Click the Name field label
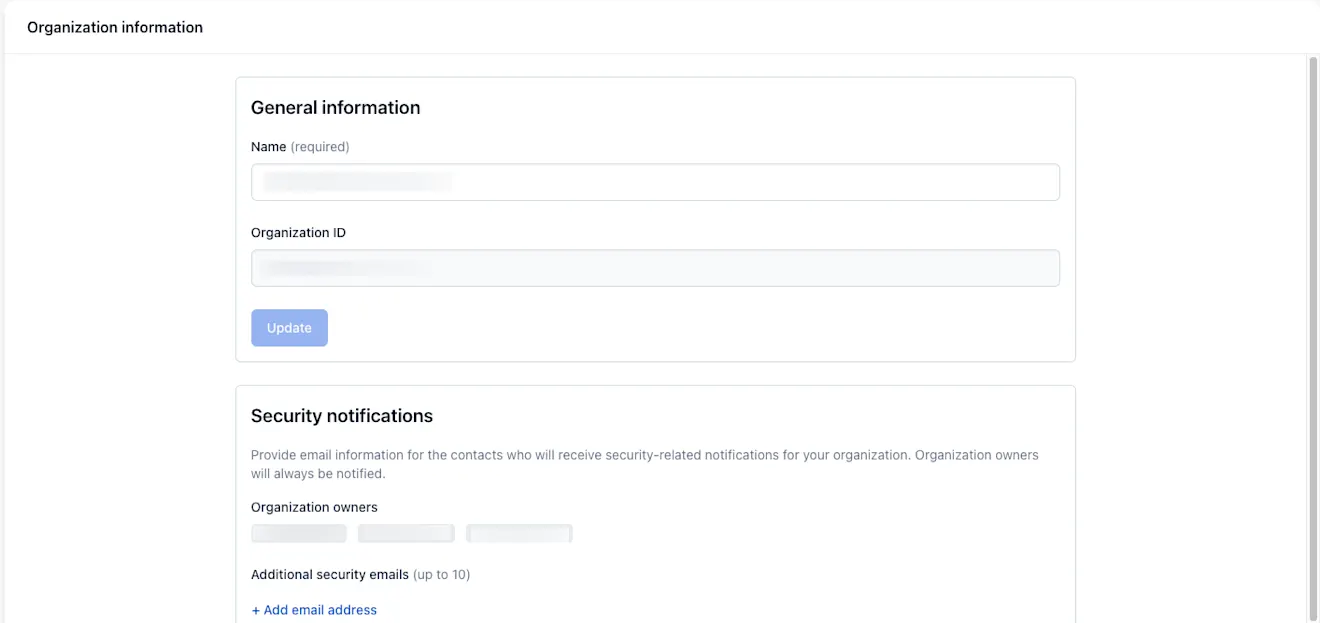 [x=268, y=147]
